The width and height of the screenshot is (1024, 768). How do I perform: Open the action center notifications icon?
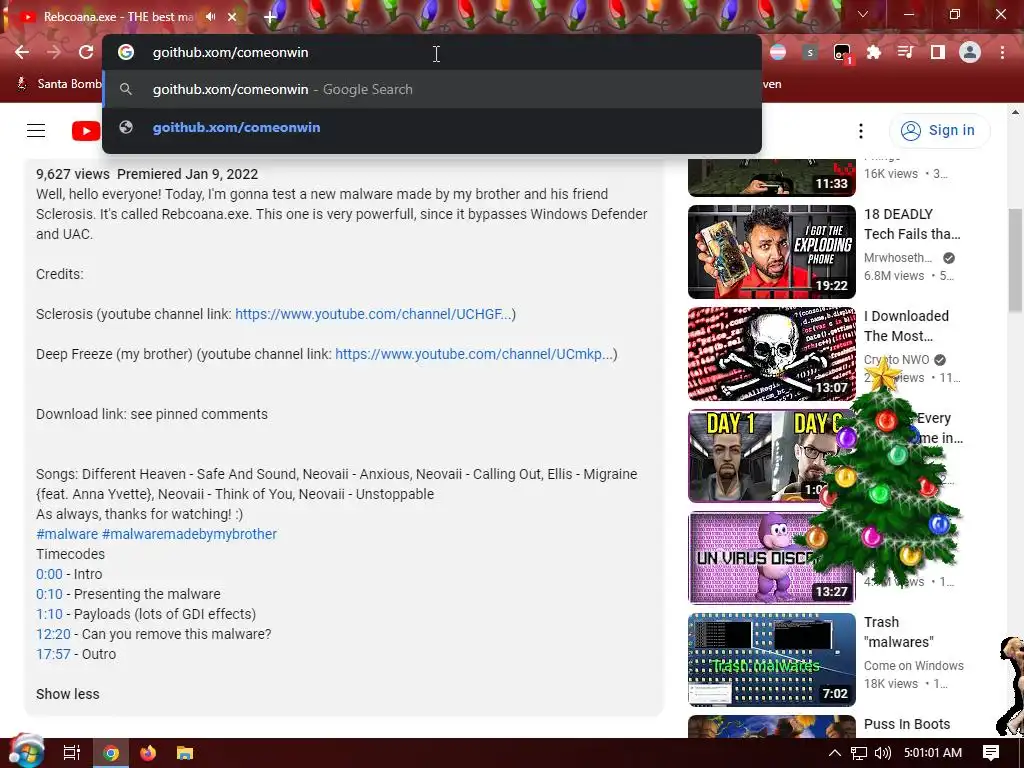pos(991,753)
